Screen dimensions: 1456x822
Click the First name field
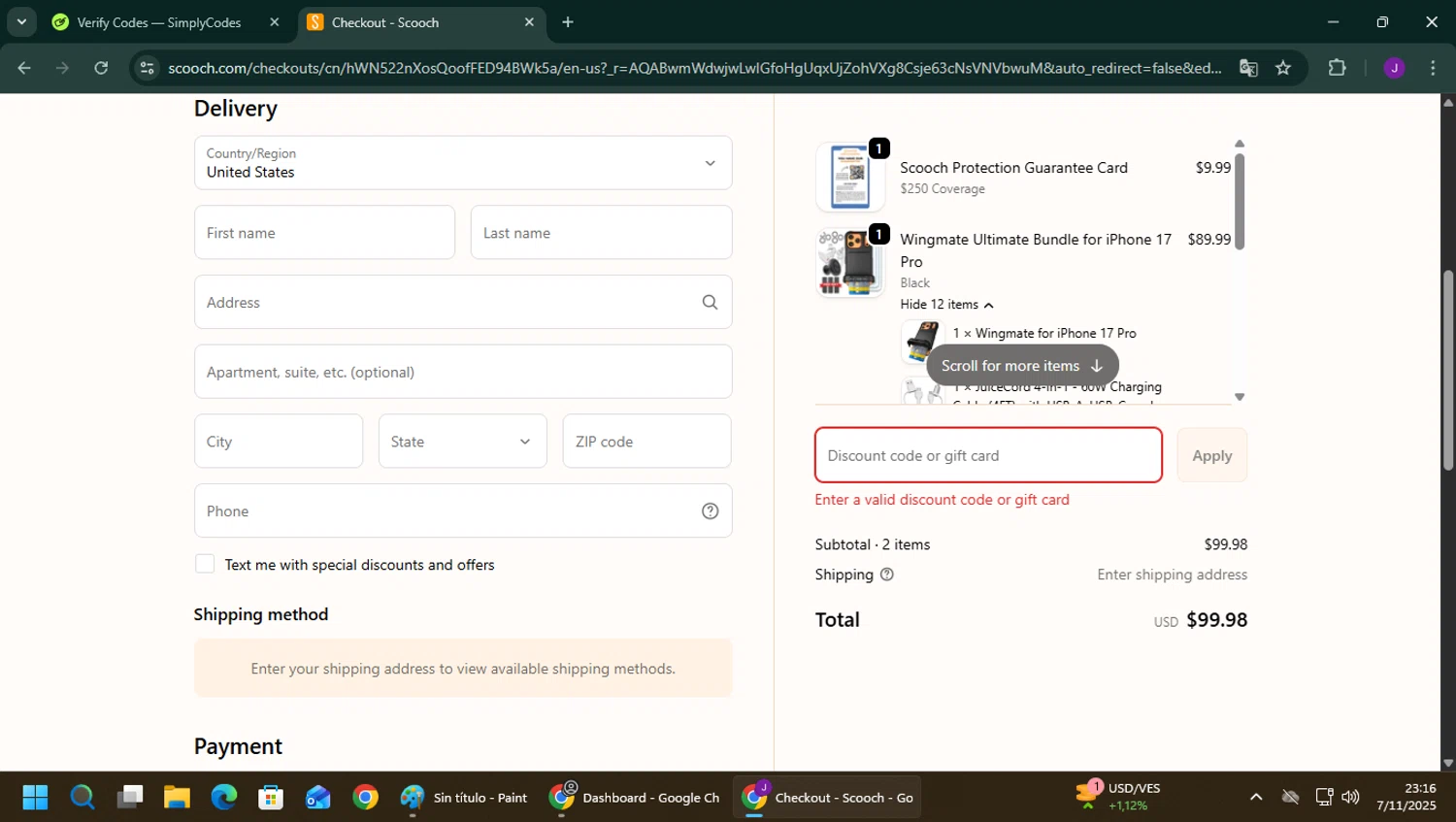click(x=324, y=233)
